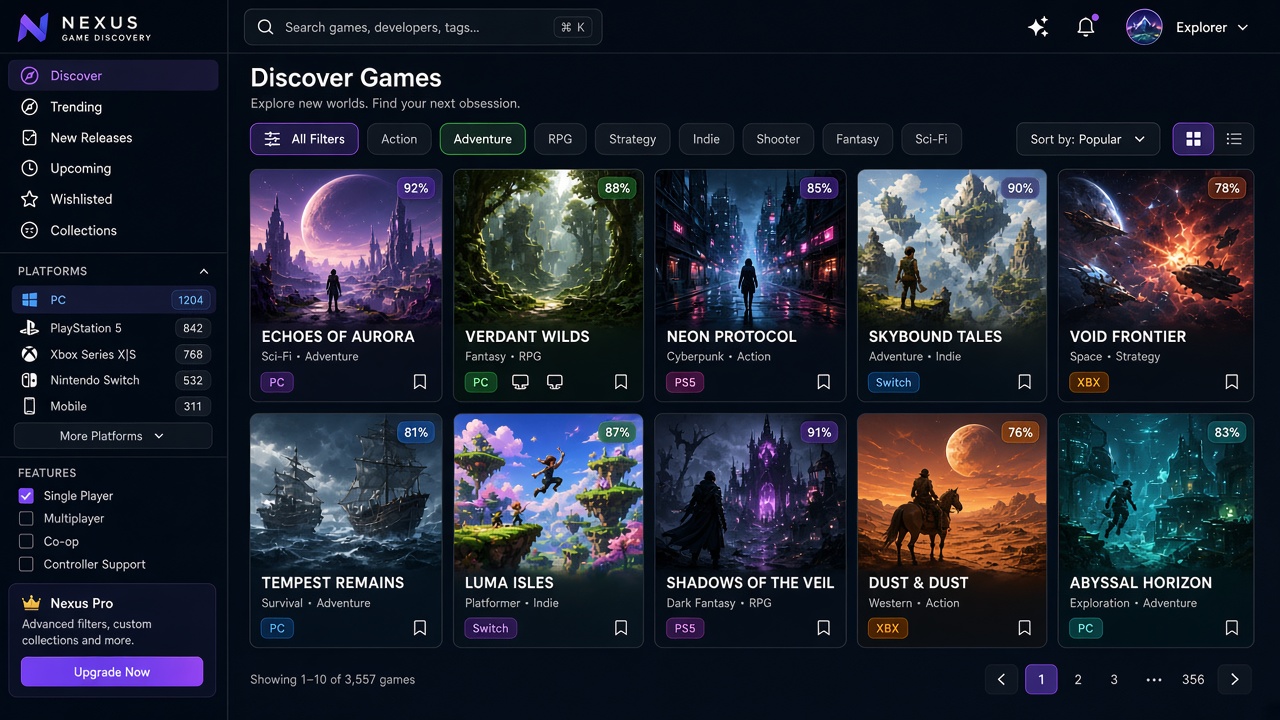Bookmark Void Frontier
Viewport: 1280px width, 720px height.
point(1232,382)
